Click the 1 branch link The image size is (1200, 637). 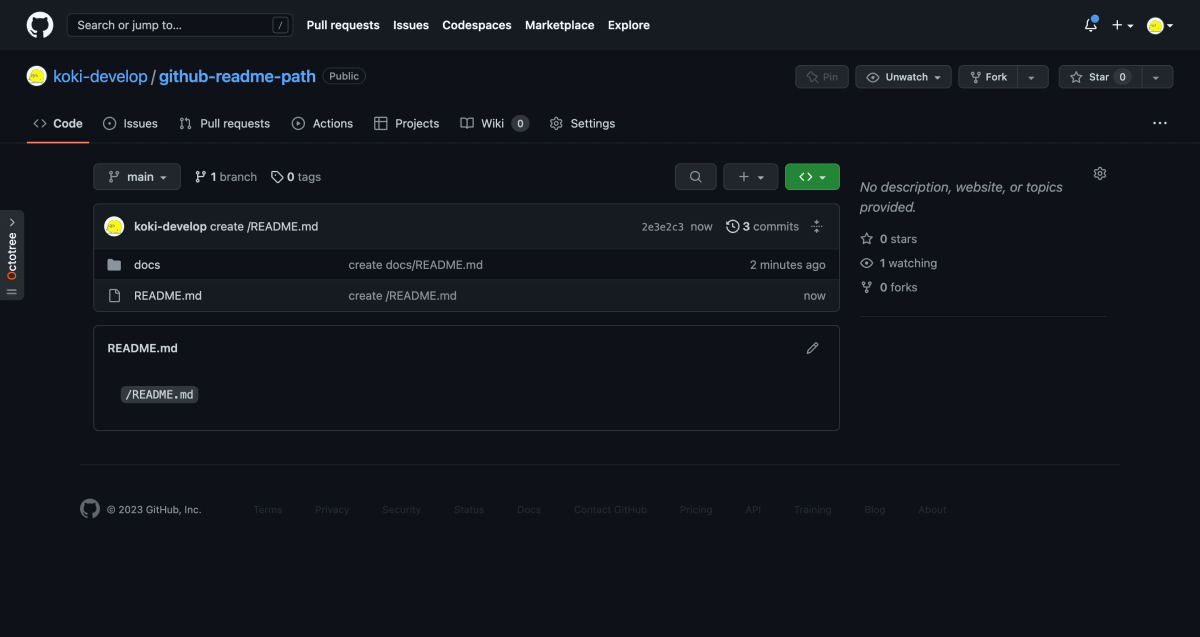[x=226, y=177]
